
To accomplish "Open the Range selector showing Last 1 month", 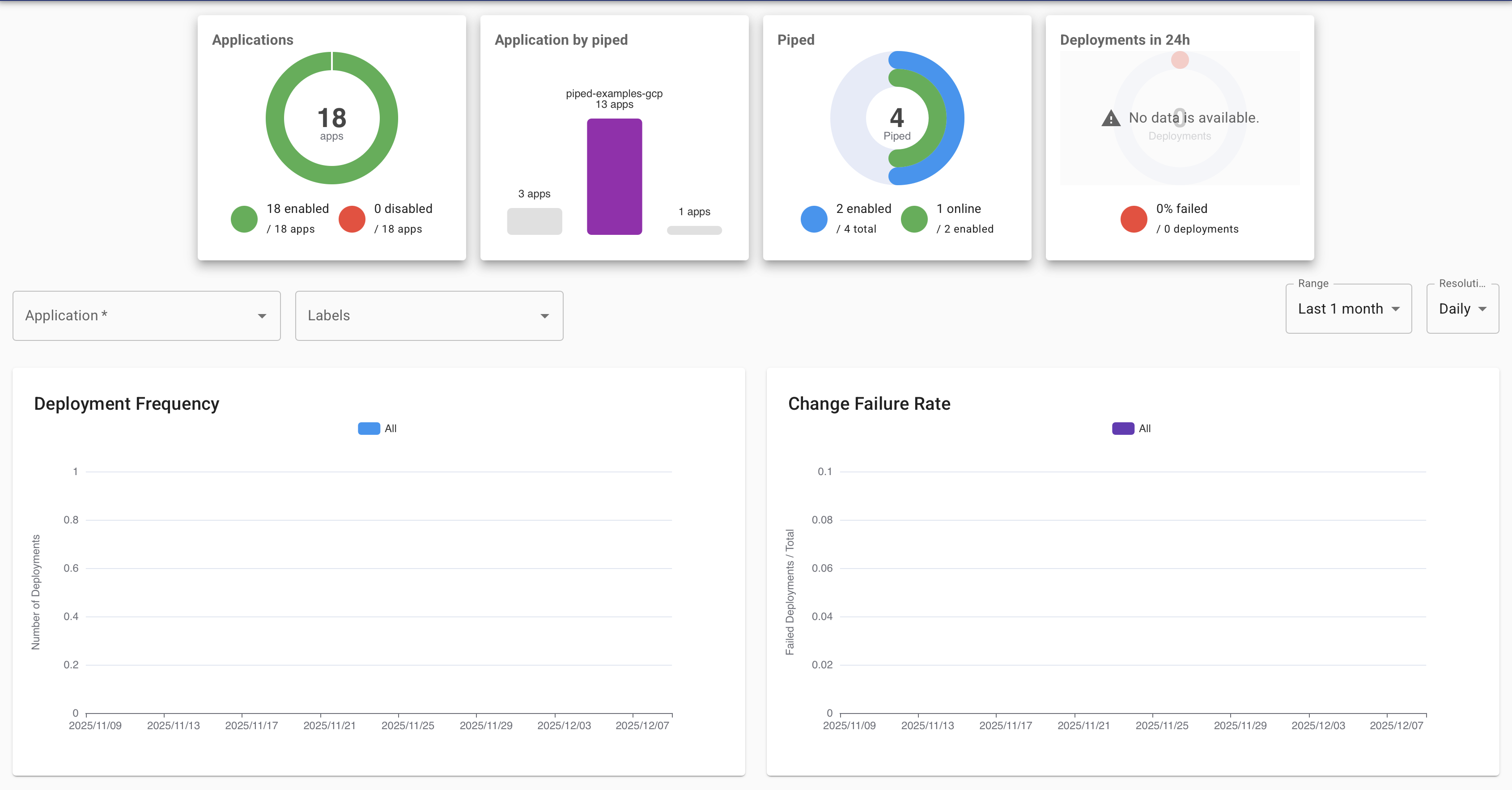I will tap(1348, 308).
